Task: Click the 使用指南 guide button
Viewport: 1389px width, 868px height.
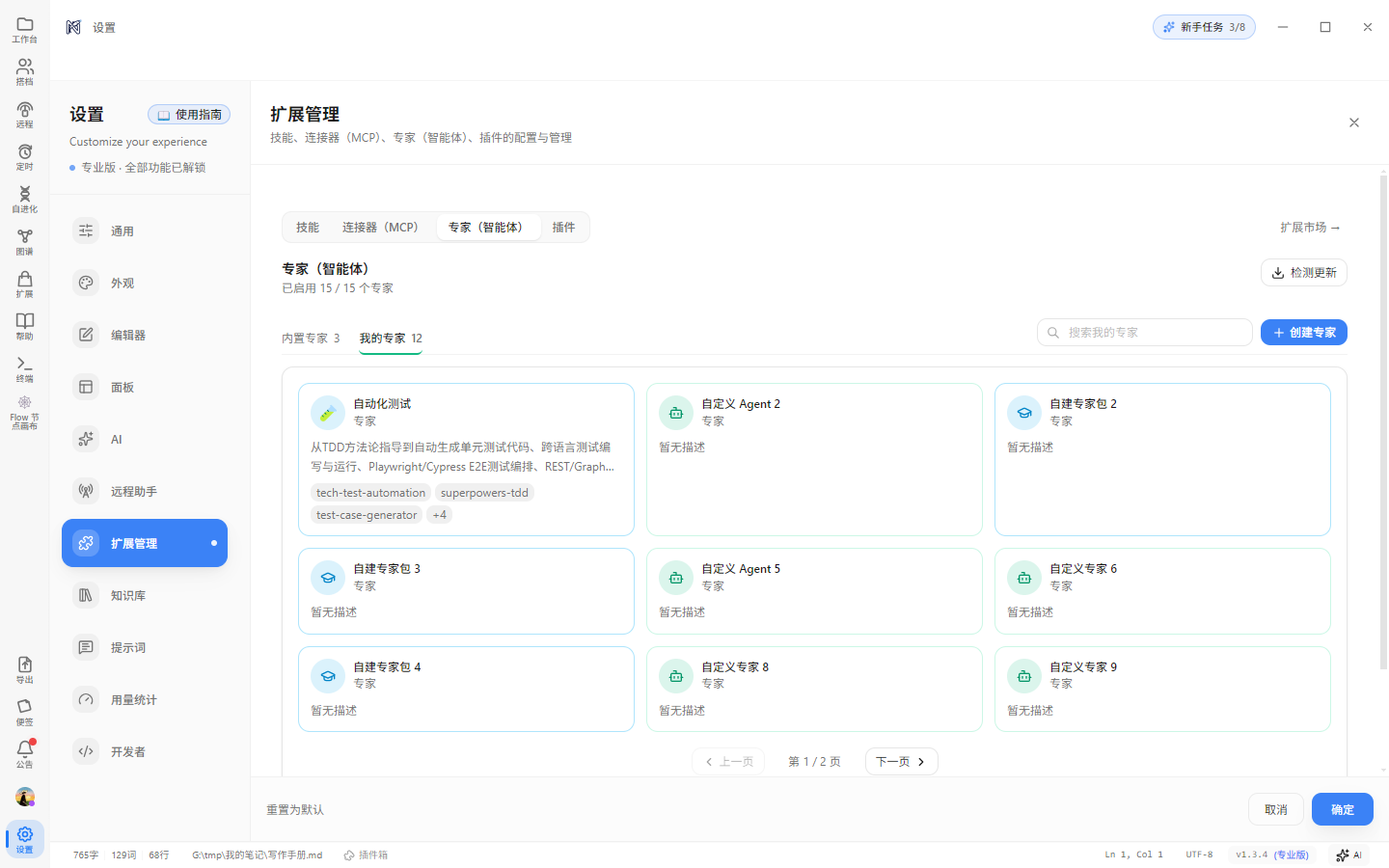Action: tap(189, 115)
